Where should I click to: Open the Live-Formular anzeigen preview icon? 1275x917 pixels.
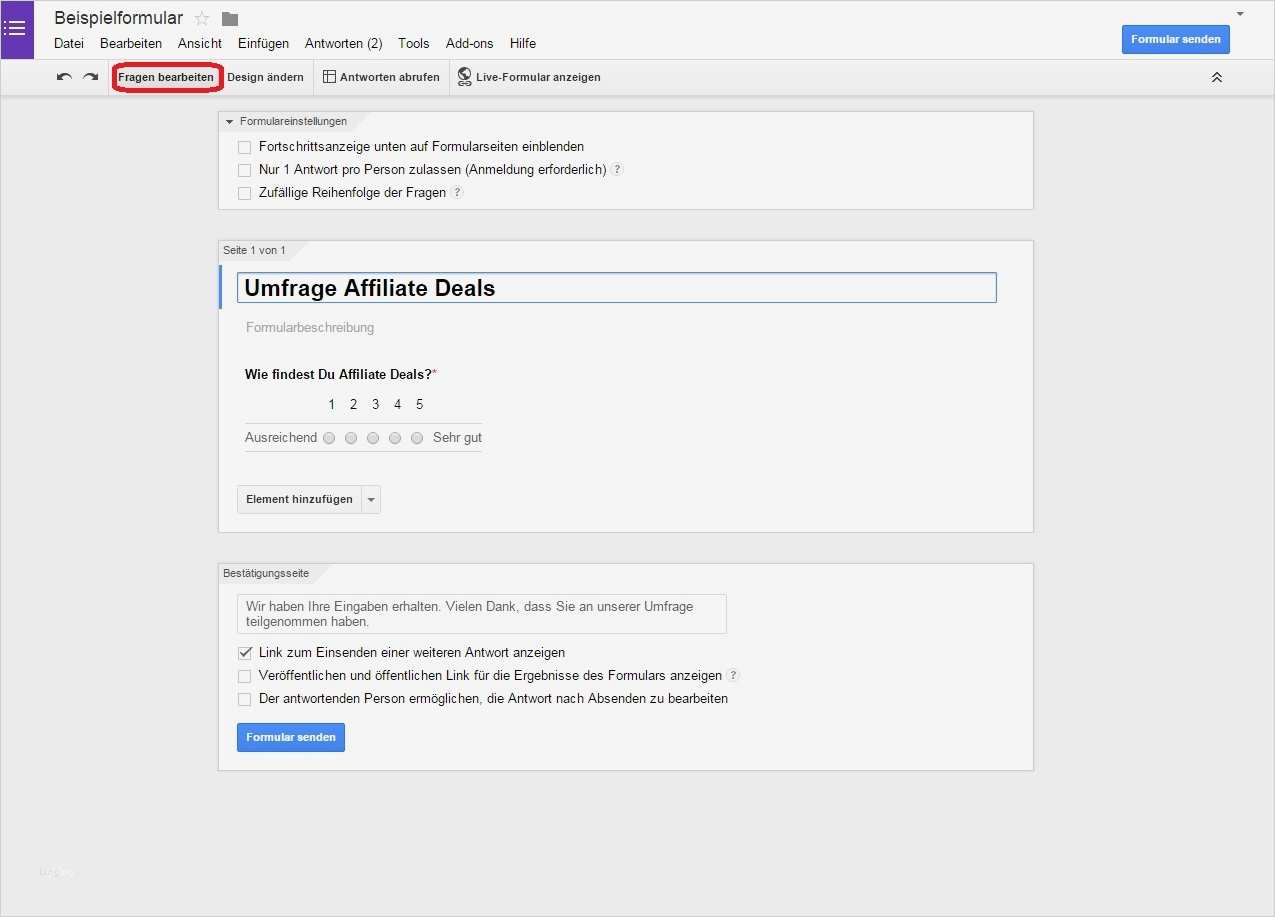coord(463,76)
